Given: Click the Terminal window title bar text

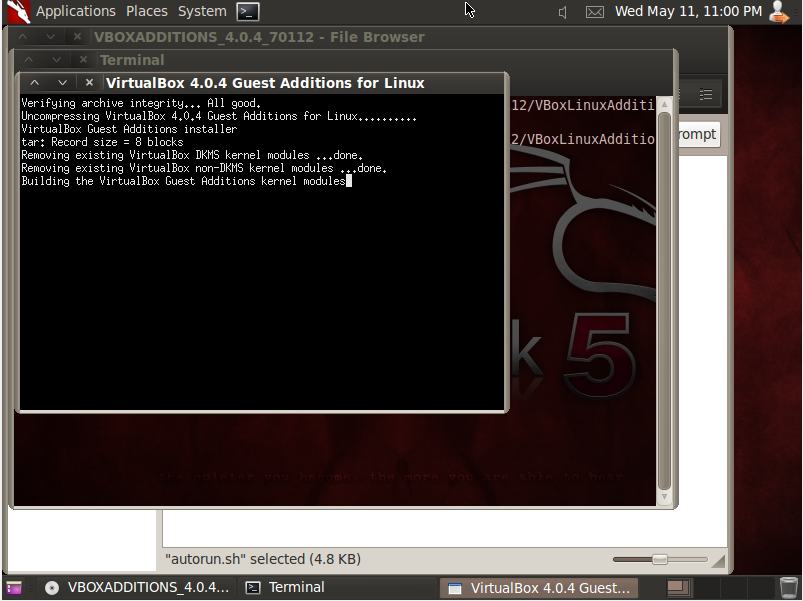Looking at the screenshot, I should [132, 60].
